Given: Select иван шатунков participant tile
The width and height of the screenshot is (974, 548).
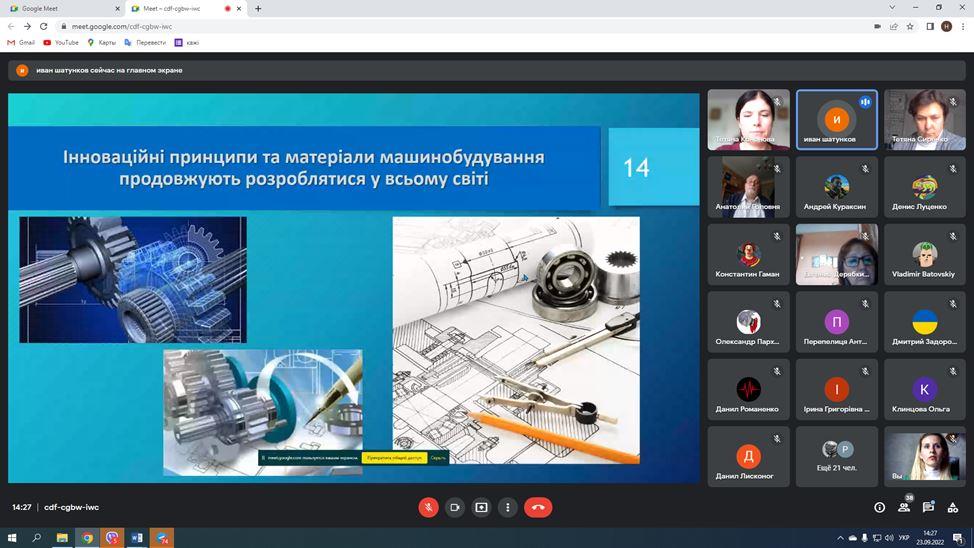Looking at the screenshot, I should [x=837, y=120].
